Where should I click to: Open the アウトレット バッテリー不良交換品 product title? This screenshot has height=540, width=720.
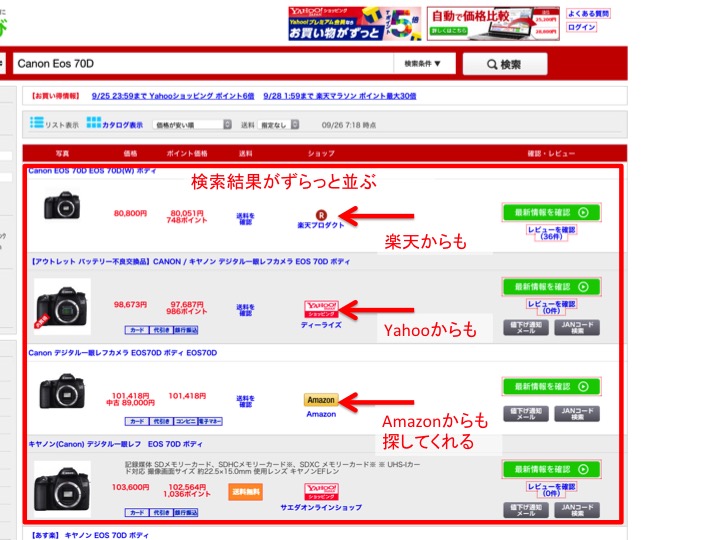(x=190, y=261)
